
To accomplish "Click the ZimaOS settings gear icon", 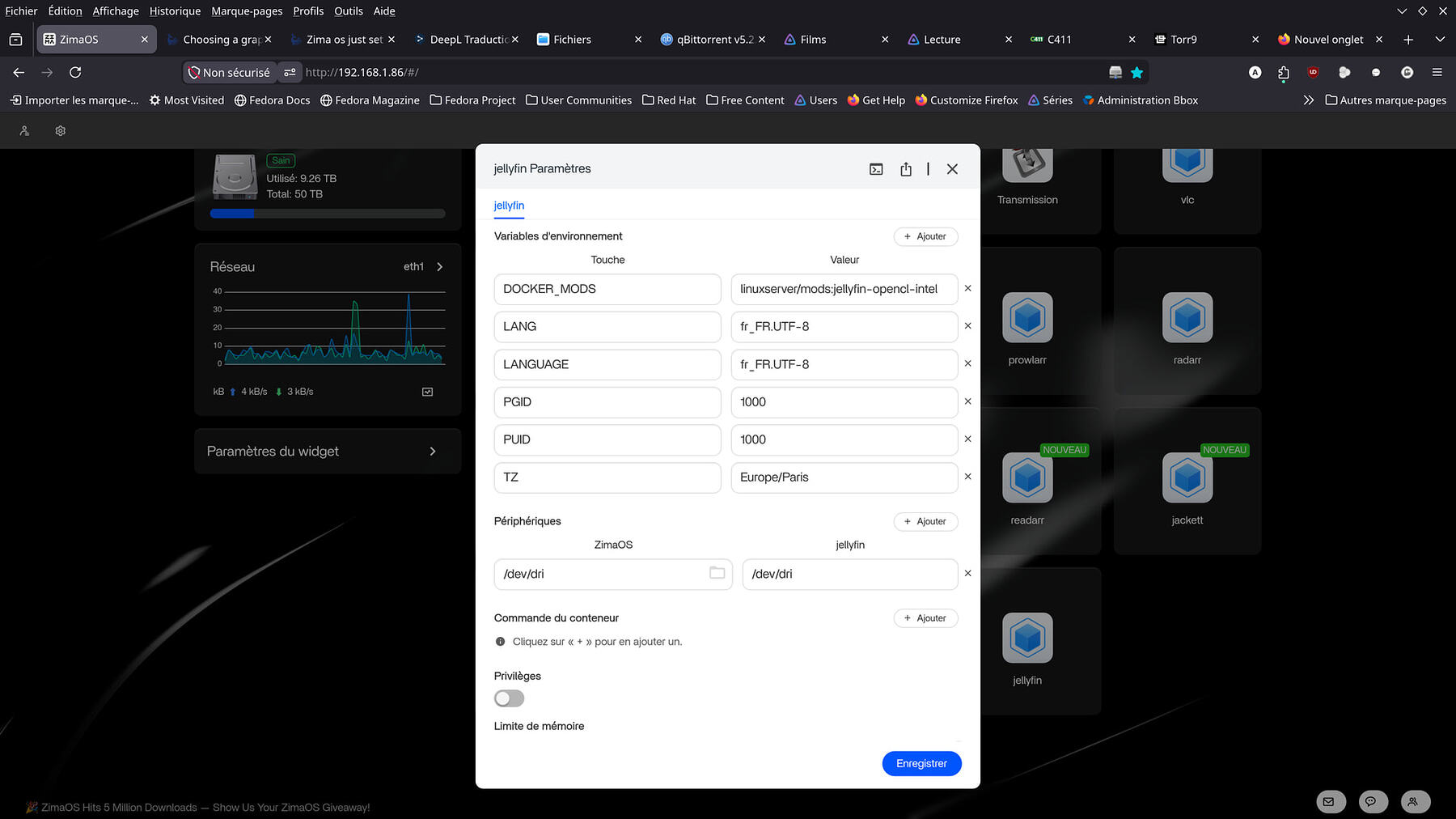I will (60, 131).
